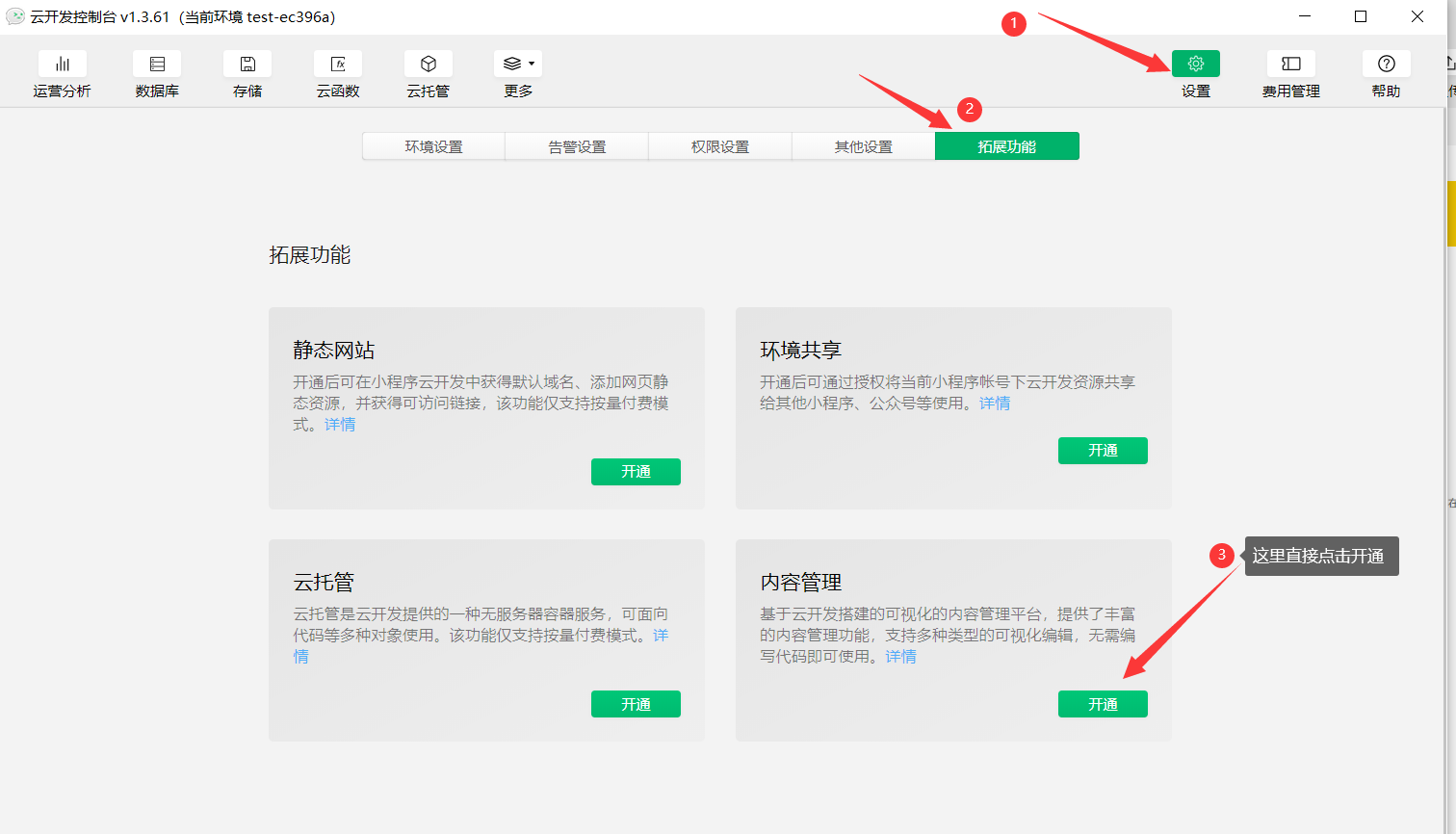Open 详情 link in 云托管 card
The height and width of the screenshot is (834, 1456).
click(x=661, y=636)
